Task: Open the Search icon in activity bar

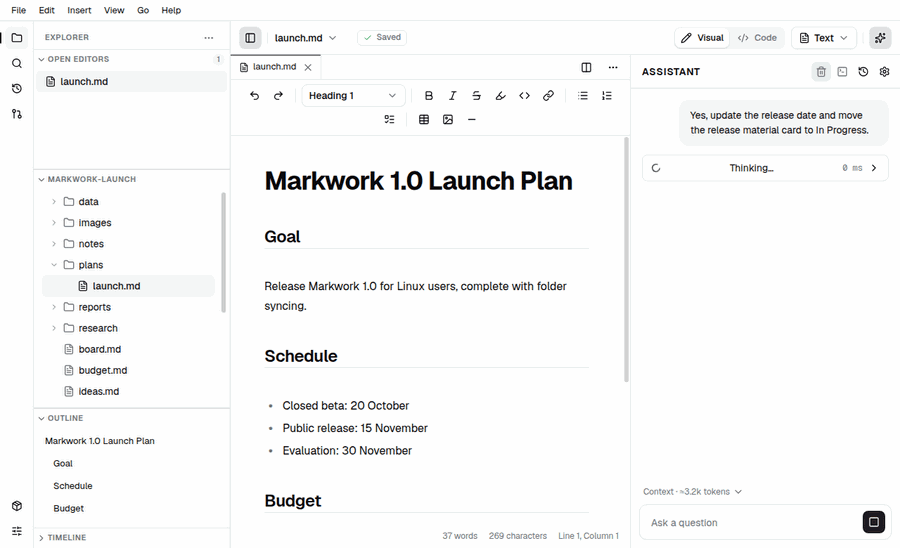Action: [x=17, y=63]
